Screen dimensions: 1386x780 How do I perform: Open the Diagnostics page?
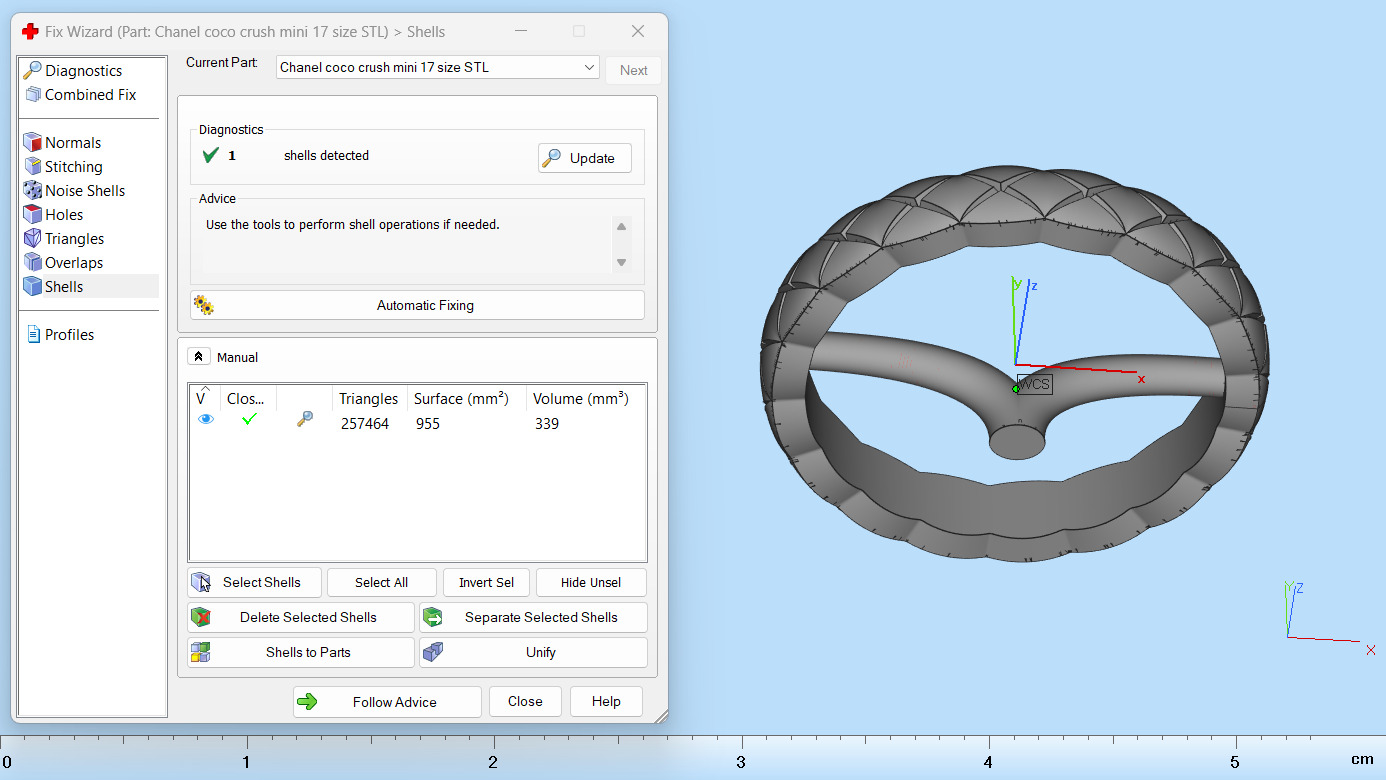click(83, 71)
